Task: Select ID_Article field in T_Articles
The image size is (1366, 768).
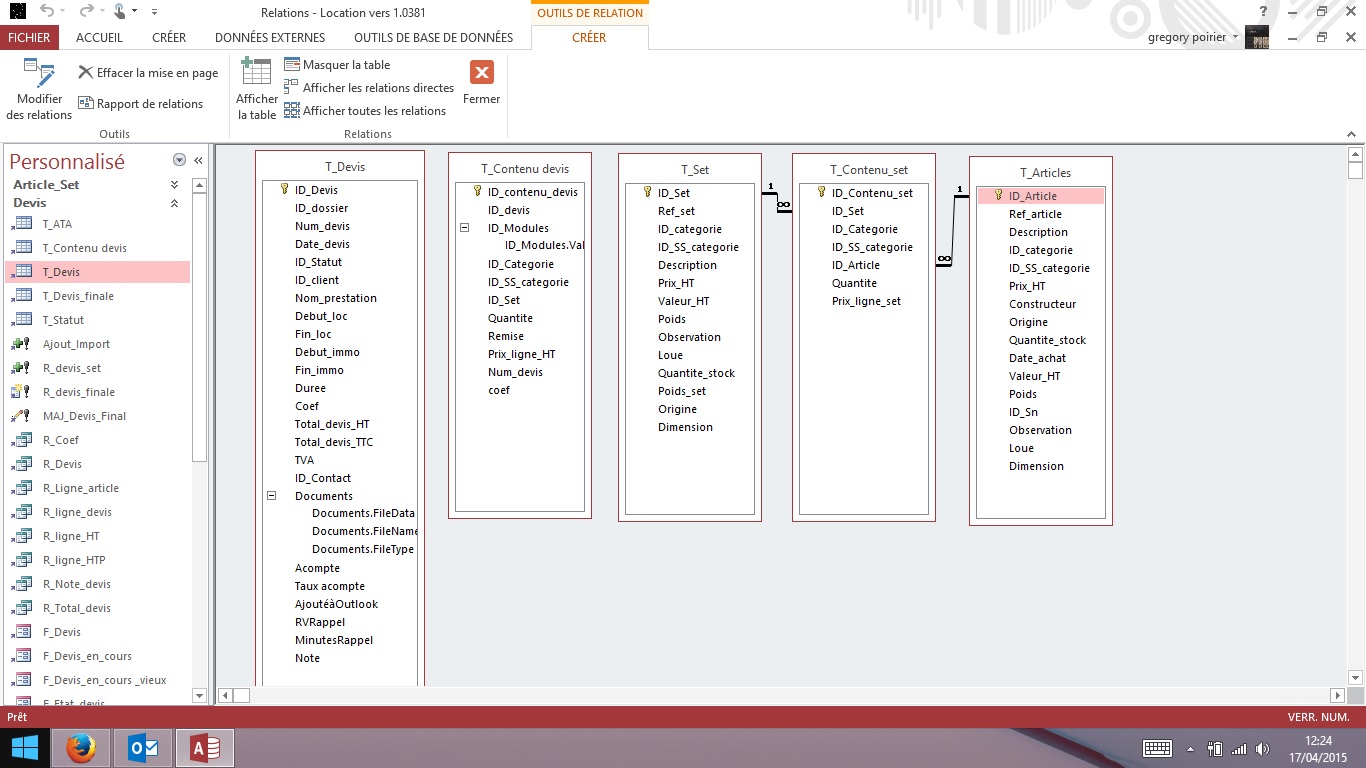Action: 1041,196
